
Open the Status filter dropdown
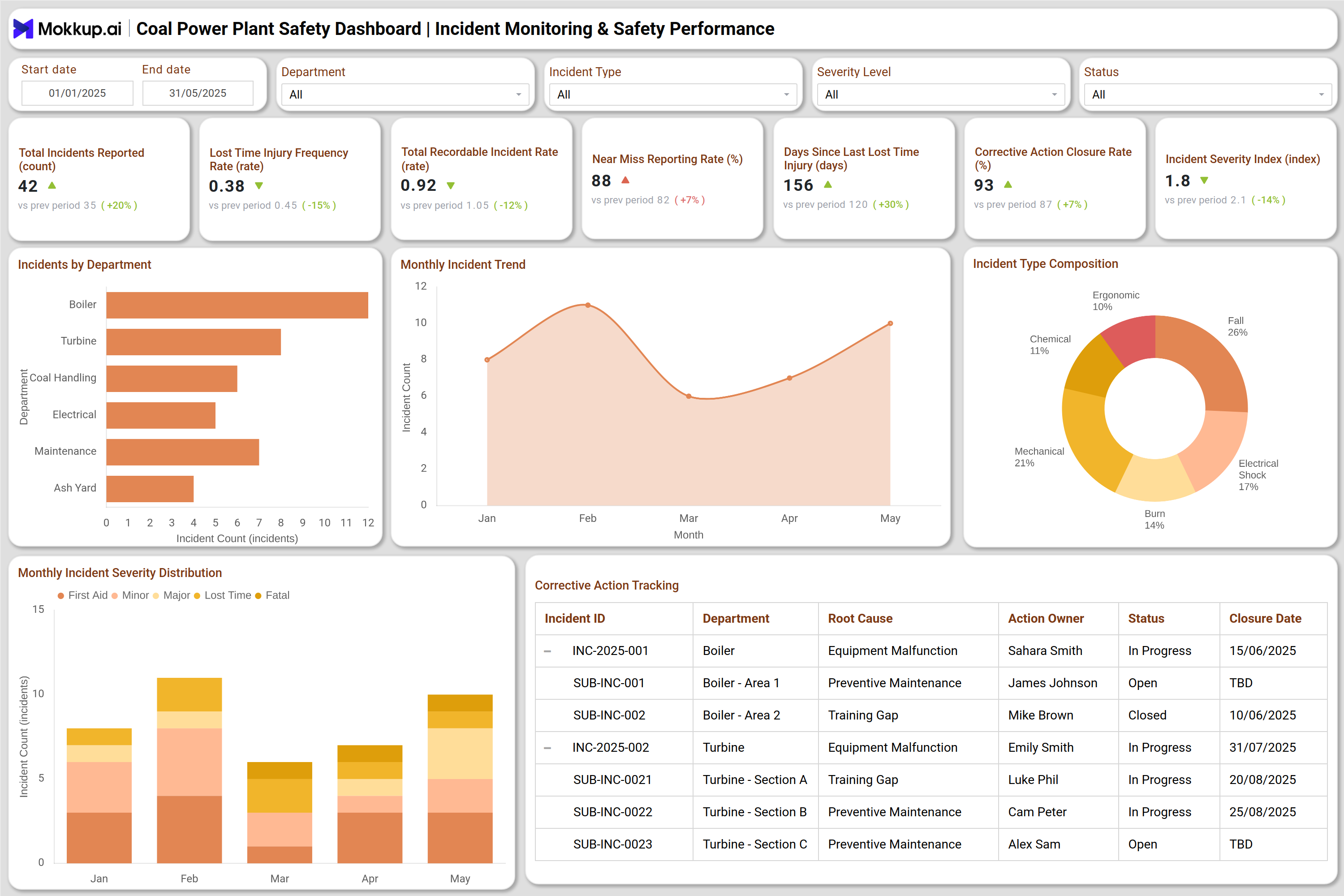(1208, 94)
